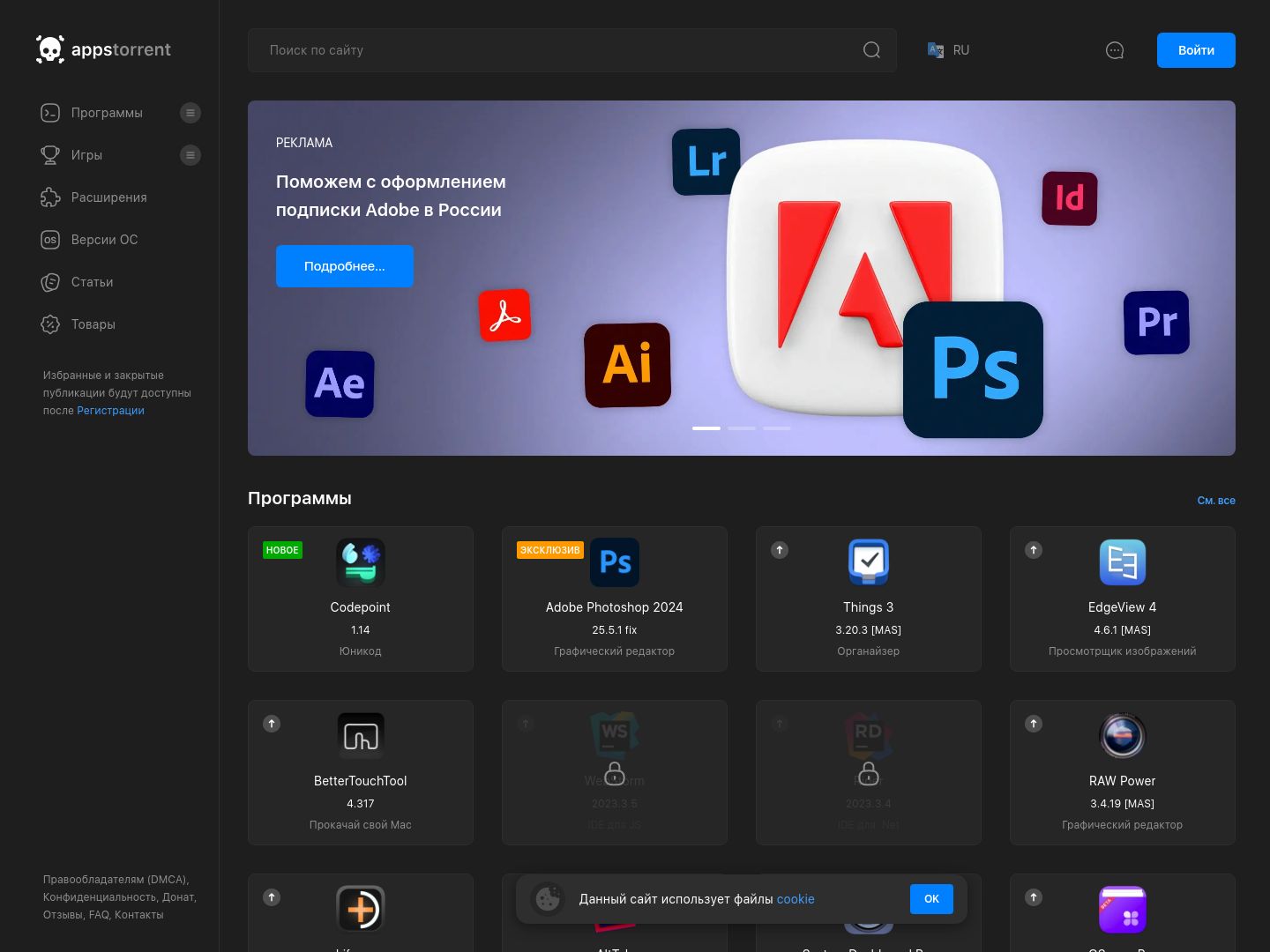The image size is (1270, 952).
Task: Click the Программы section heading
Action: (x=300, y=498)
